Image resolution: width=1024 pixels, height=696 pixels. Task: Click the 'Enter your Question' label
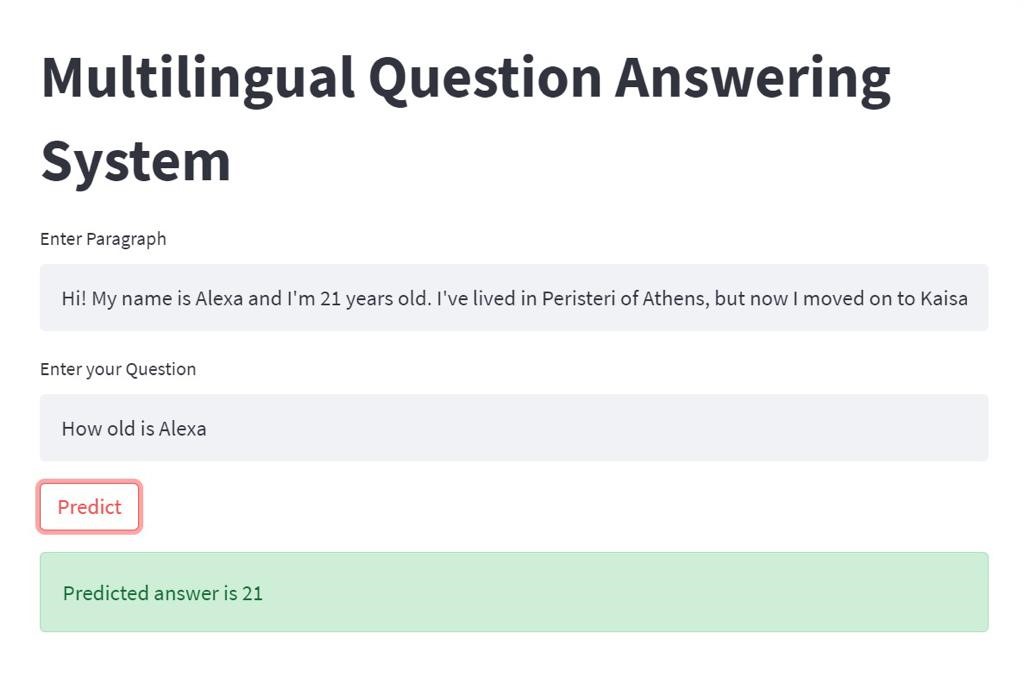117,369
